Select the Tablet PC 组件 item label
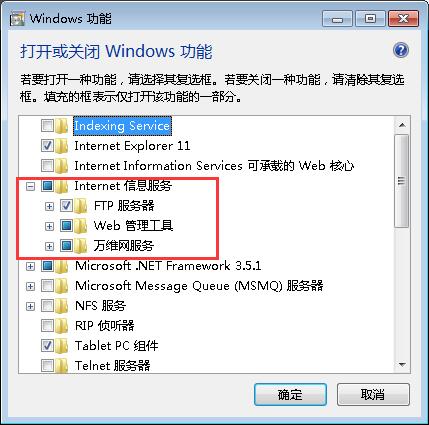Viewport: 429px width, 425px height. point(116,346)
